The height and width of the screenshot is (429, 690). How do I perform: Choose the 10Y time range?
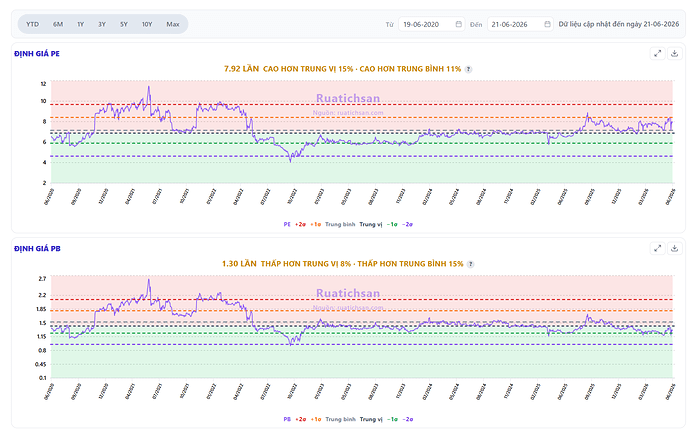point(147,24)
